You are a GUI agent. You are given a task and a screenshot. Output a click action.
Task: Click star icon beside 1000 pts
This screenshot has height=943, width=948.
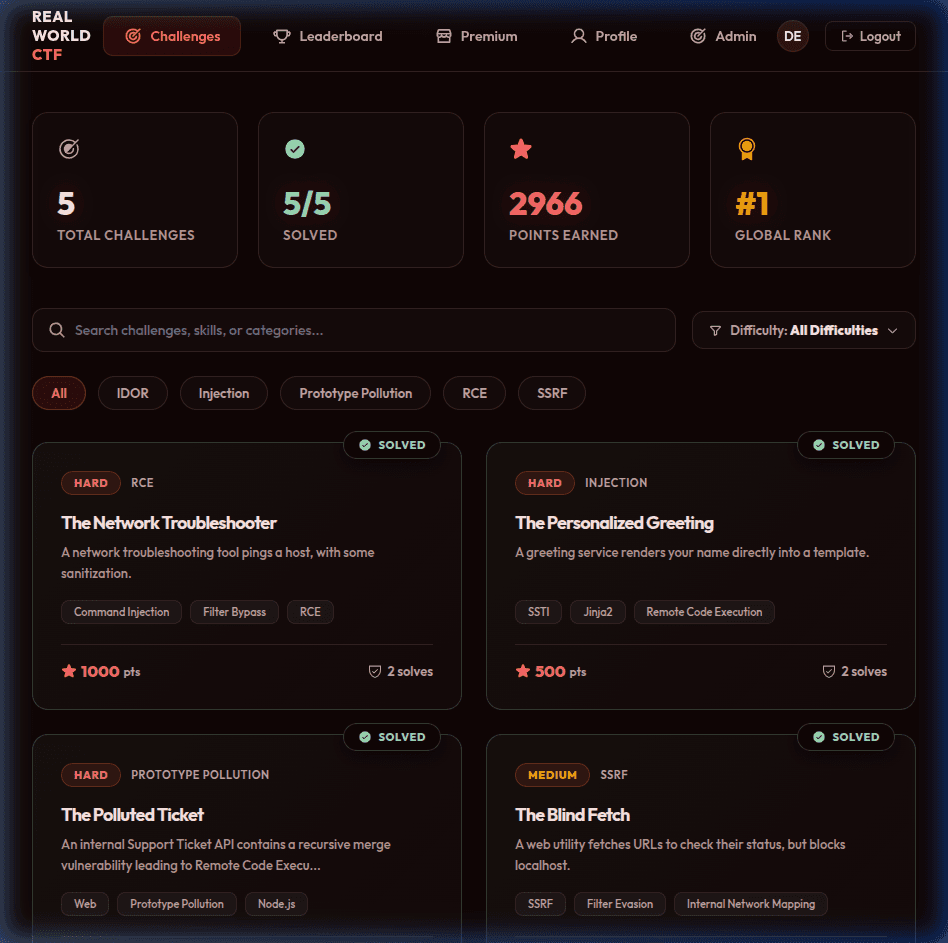pos(69,671)
